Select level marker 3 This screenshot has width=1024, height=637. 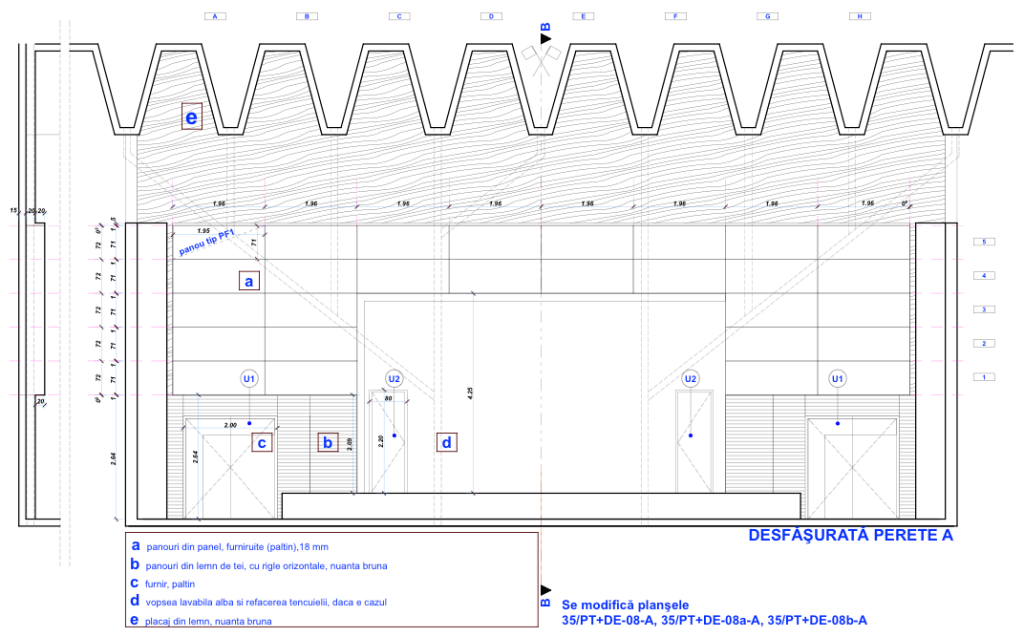click(985, 310)
